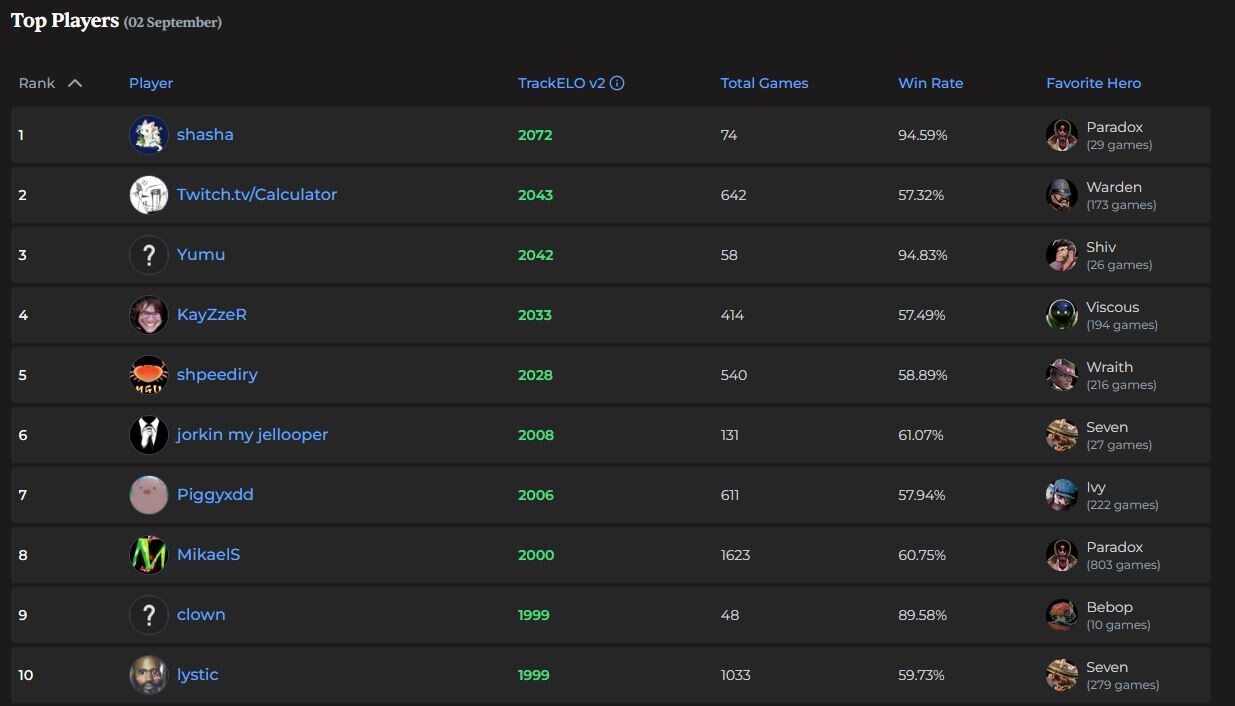
Task: Click Twitch.tv/Calculator's avatar icon
Action: pos(148,194)
